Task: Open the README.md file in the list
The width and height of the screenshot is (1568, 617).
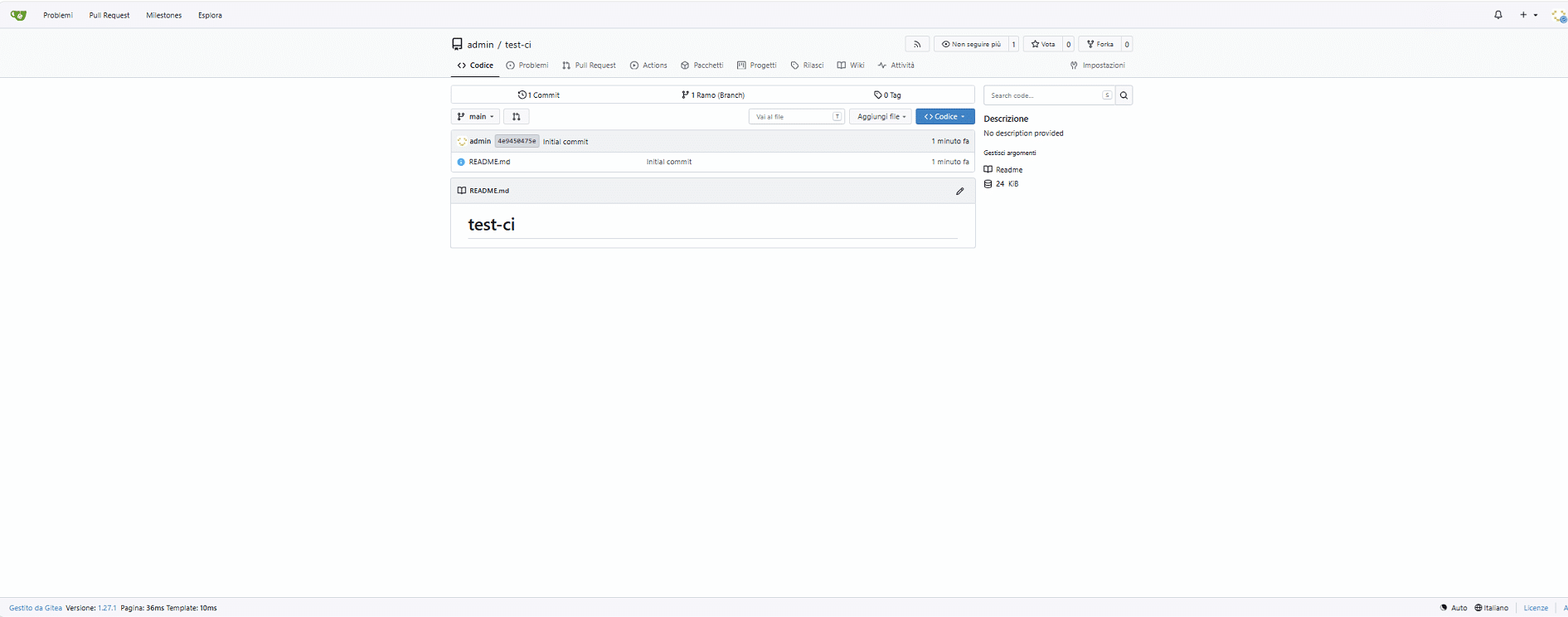Action: click(489, 162)
